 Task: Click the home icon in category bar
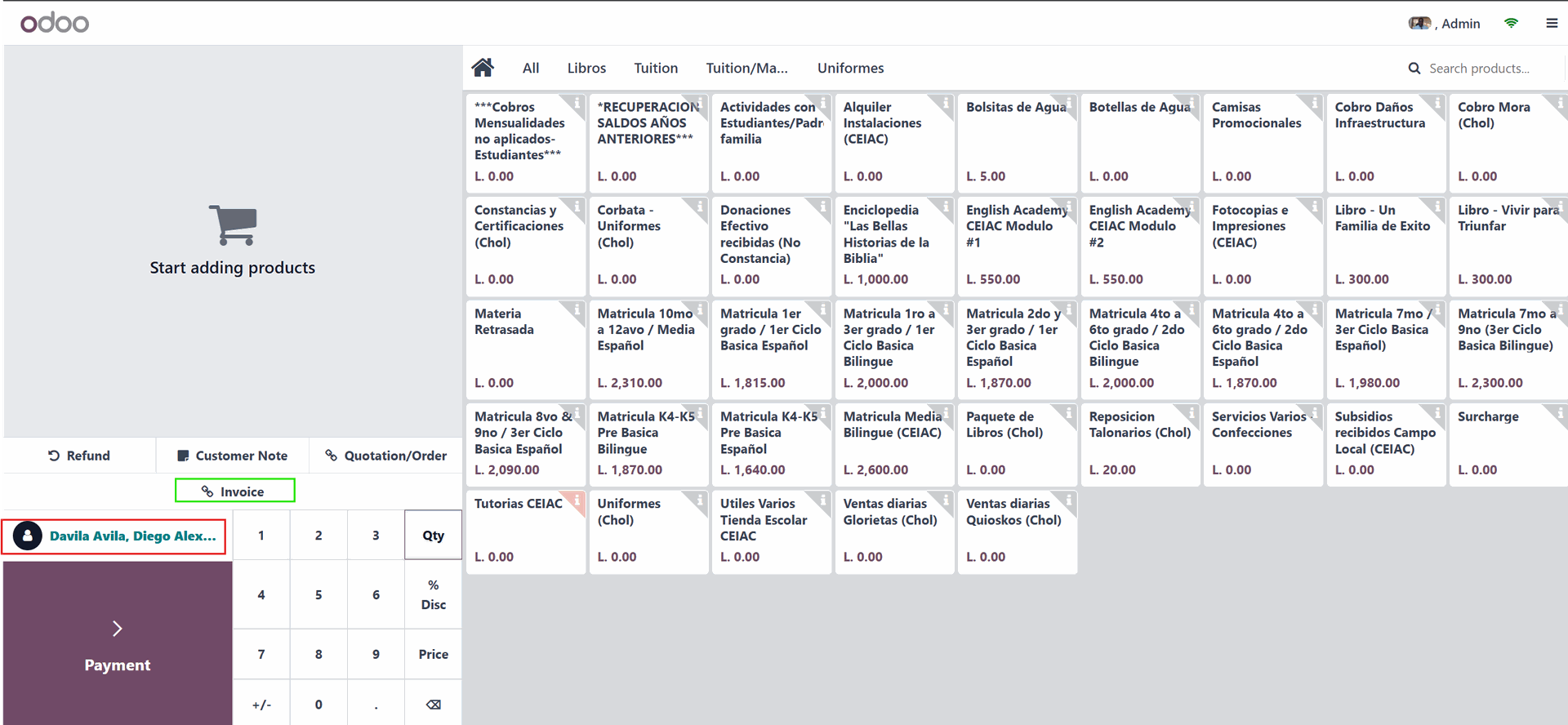[483, 68]
